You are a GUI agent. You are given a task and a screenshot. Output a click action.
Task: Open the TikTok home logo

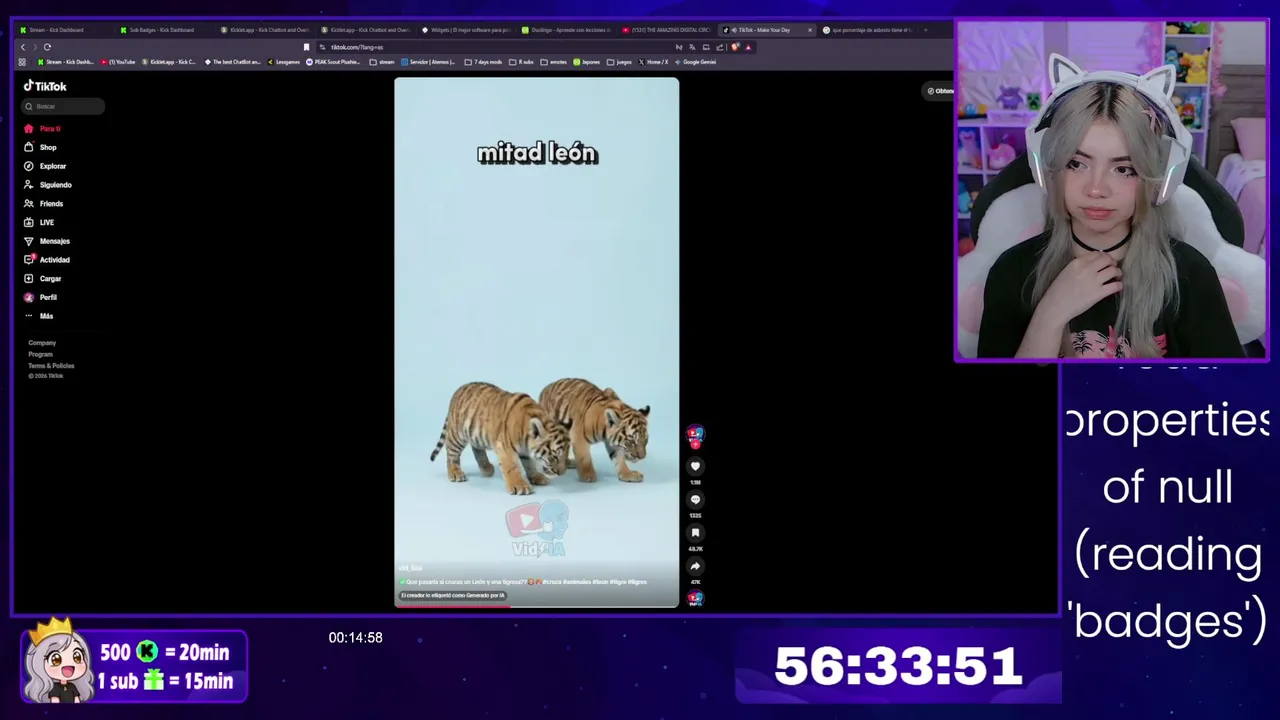click(x=45, y=86)
